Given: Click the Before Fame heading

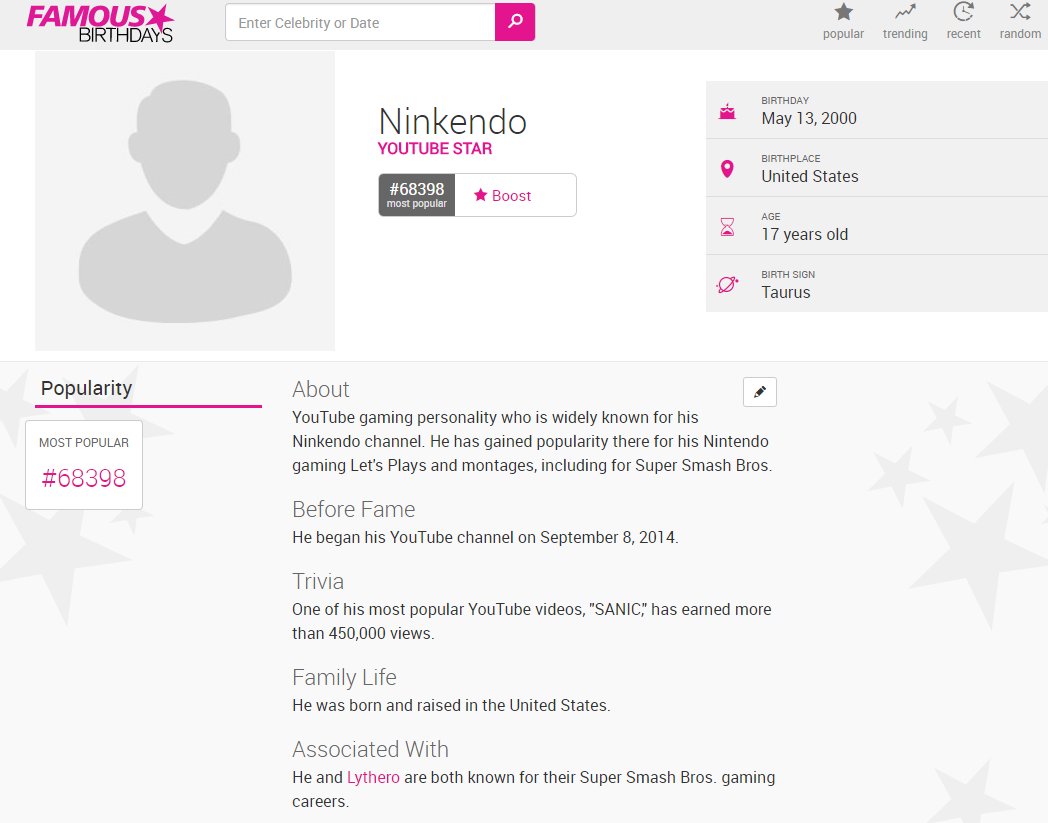Looking at the screenshot, I should [x=354, y=509].
